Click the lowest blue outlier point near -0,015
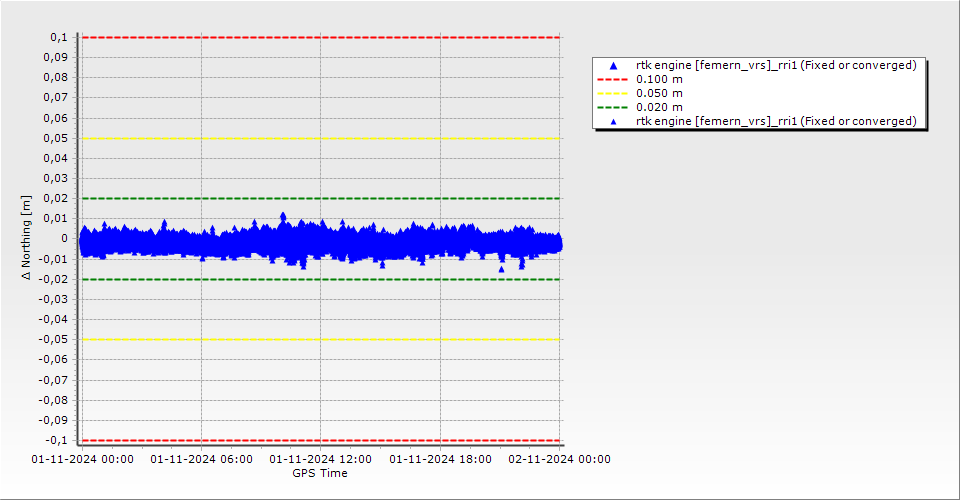Image resolution: width=960 pixels, height=500 pixels. click(x=501, y=269)
